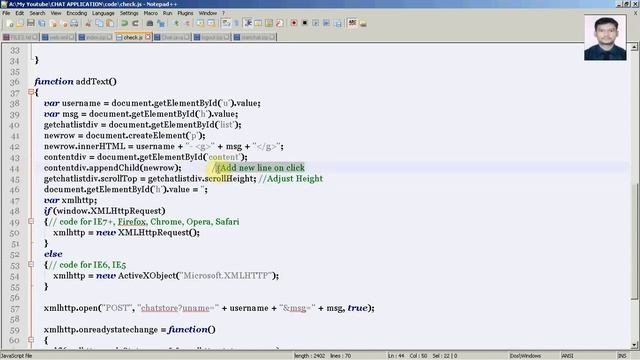Collapse fold marker at line 49
The height and width of the screenshot is (360, 640).
(31, 221)
